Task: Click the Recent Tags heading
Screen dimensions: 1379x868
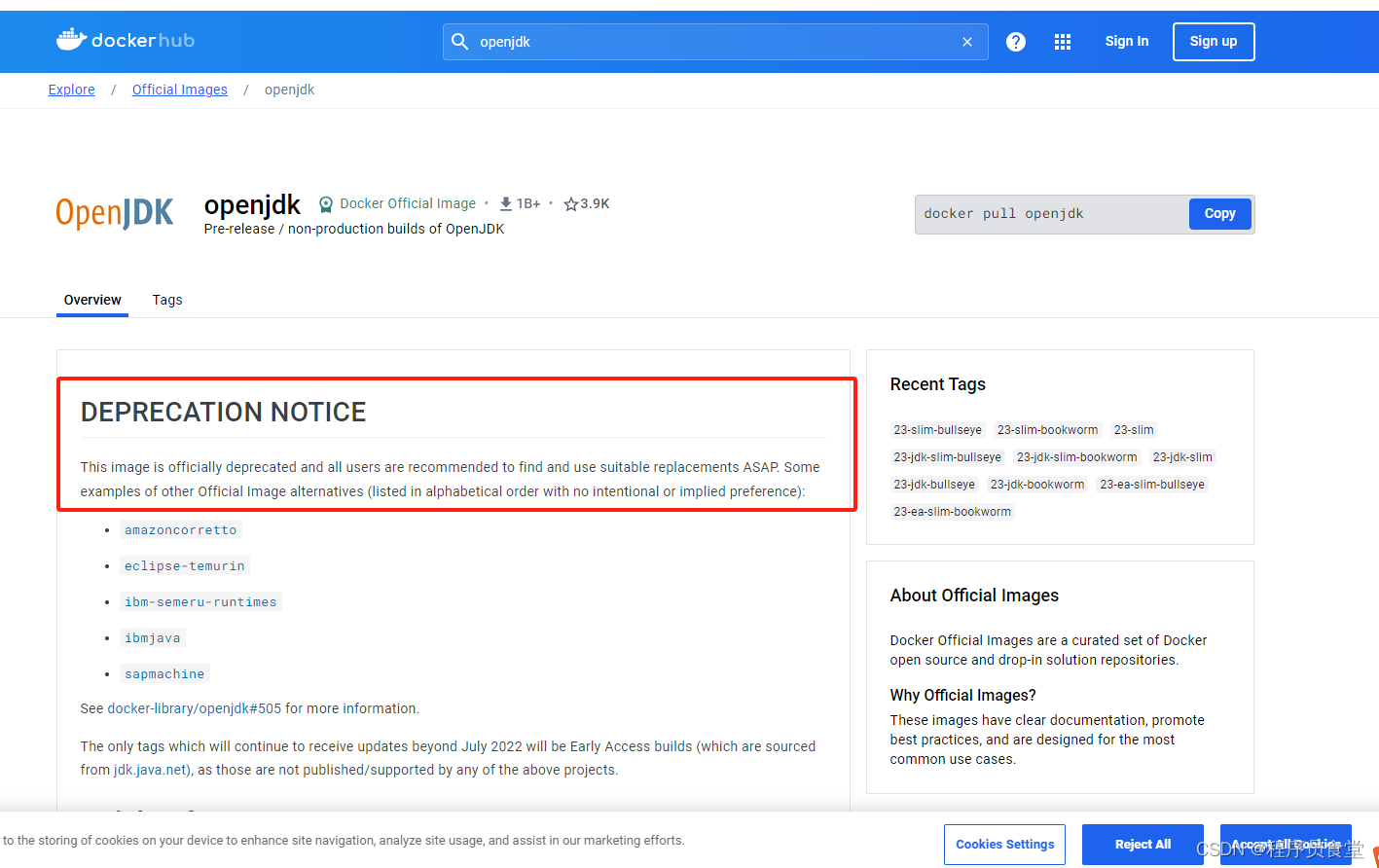Action: (938, 384)
